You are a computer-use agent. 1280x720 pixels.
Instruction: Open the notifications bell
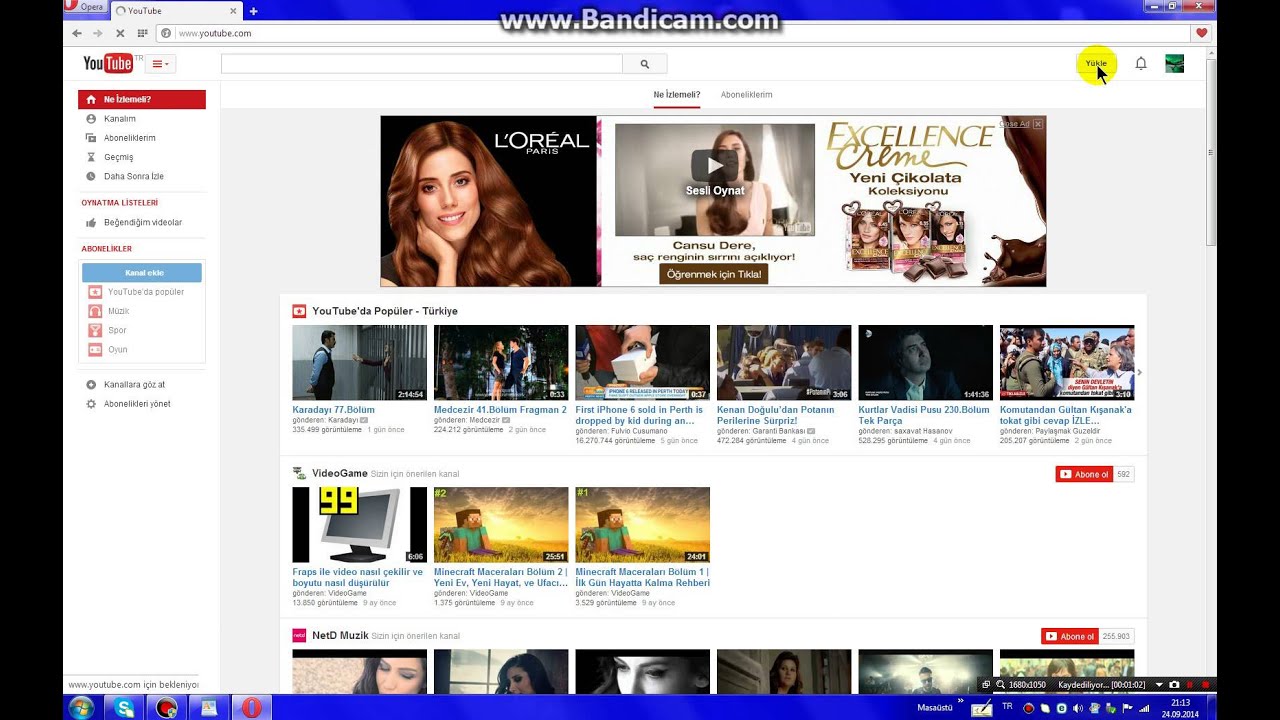[x=1141, y=63]
